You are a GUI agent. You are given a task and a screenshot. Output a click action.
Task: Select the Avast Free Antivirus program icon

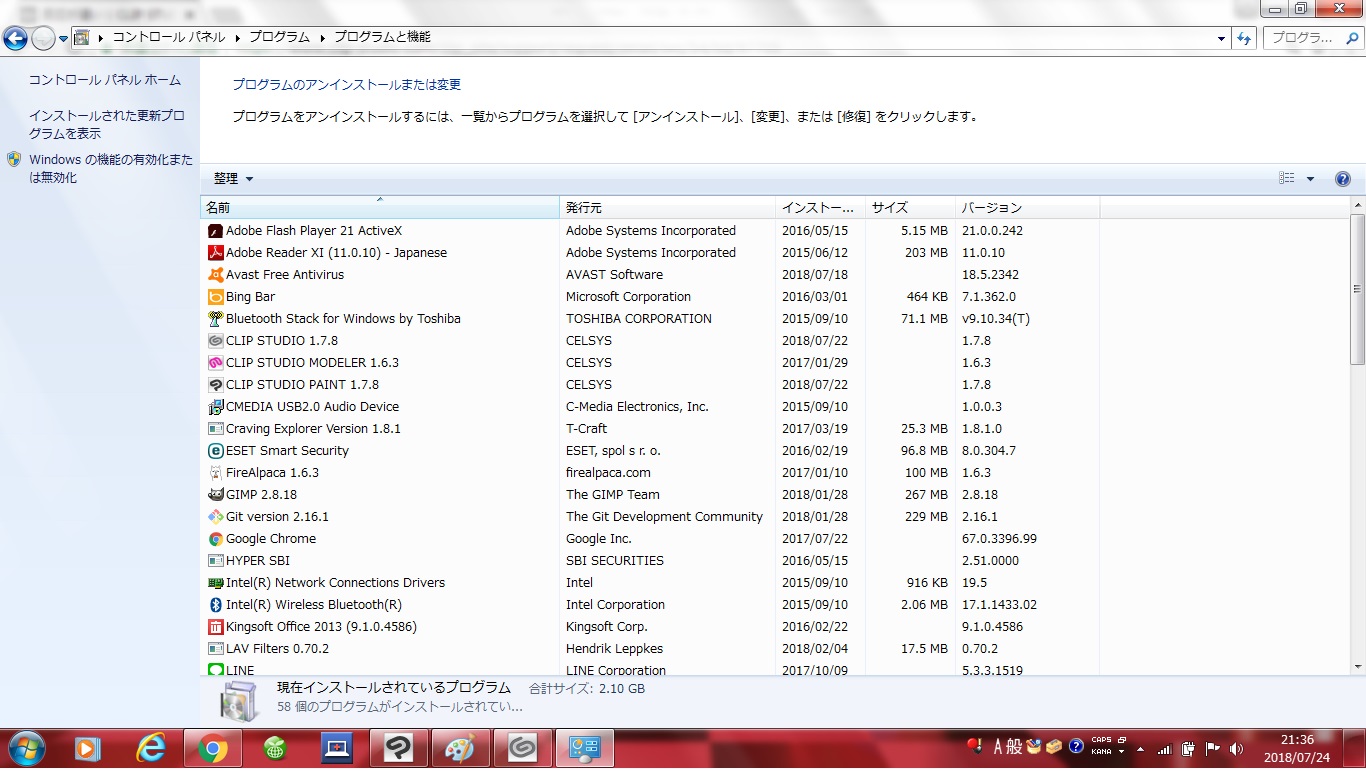(215, 275)
